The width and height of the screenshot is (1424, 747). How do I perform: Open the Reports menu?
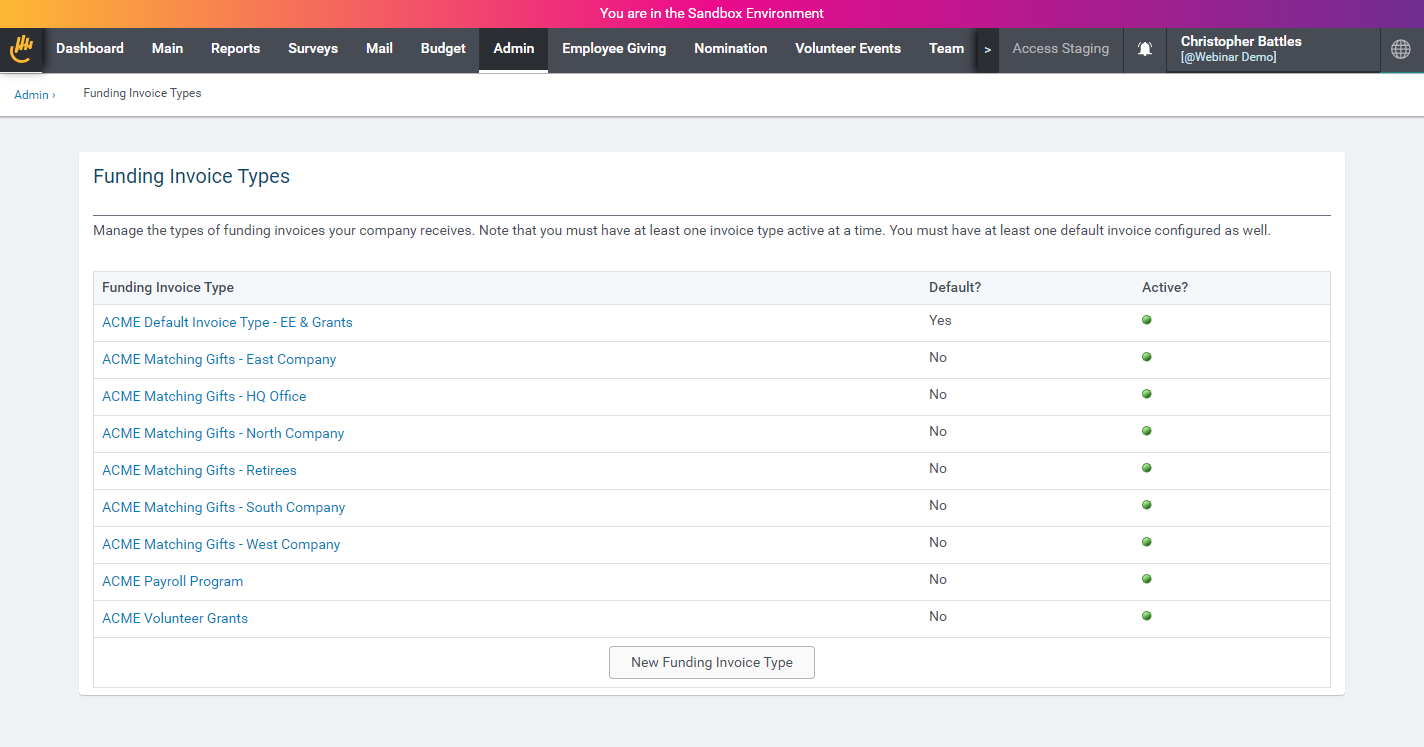[x=235, y=48]
